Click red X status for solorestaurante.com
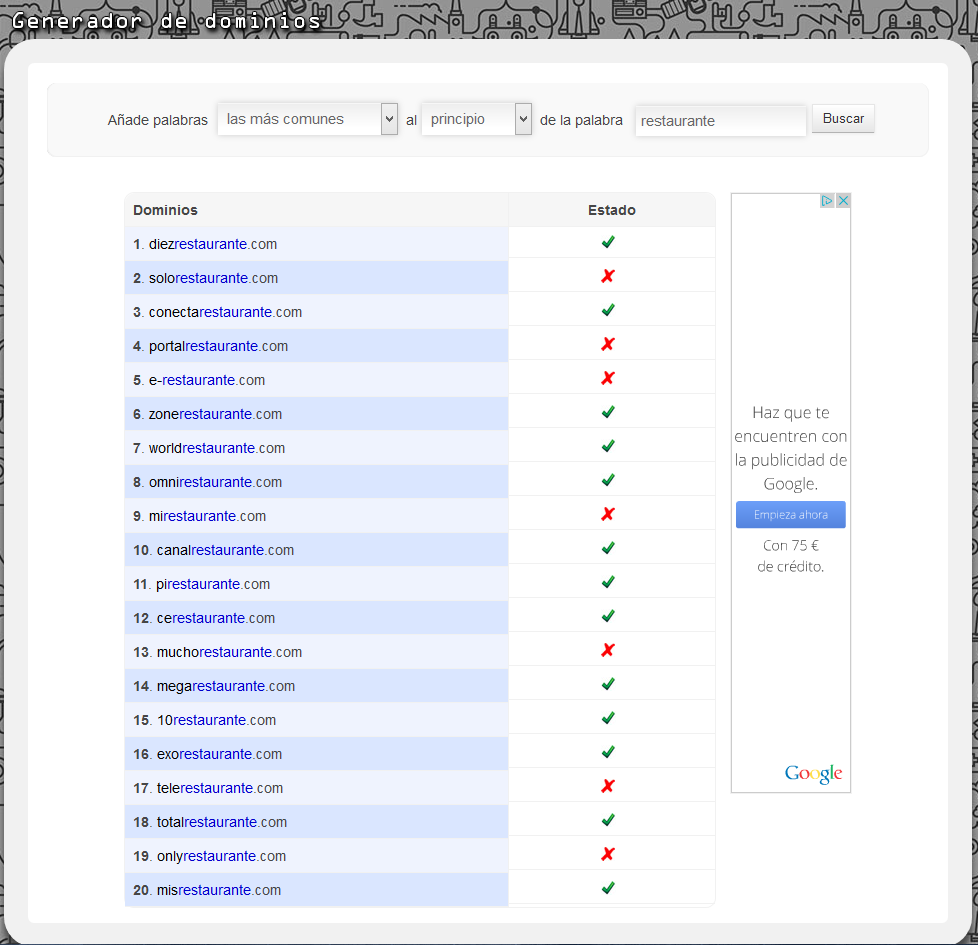The width and height of the screenshot is (978, 945). [x=608, y=277]
